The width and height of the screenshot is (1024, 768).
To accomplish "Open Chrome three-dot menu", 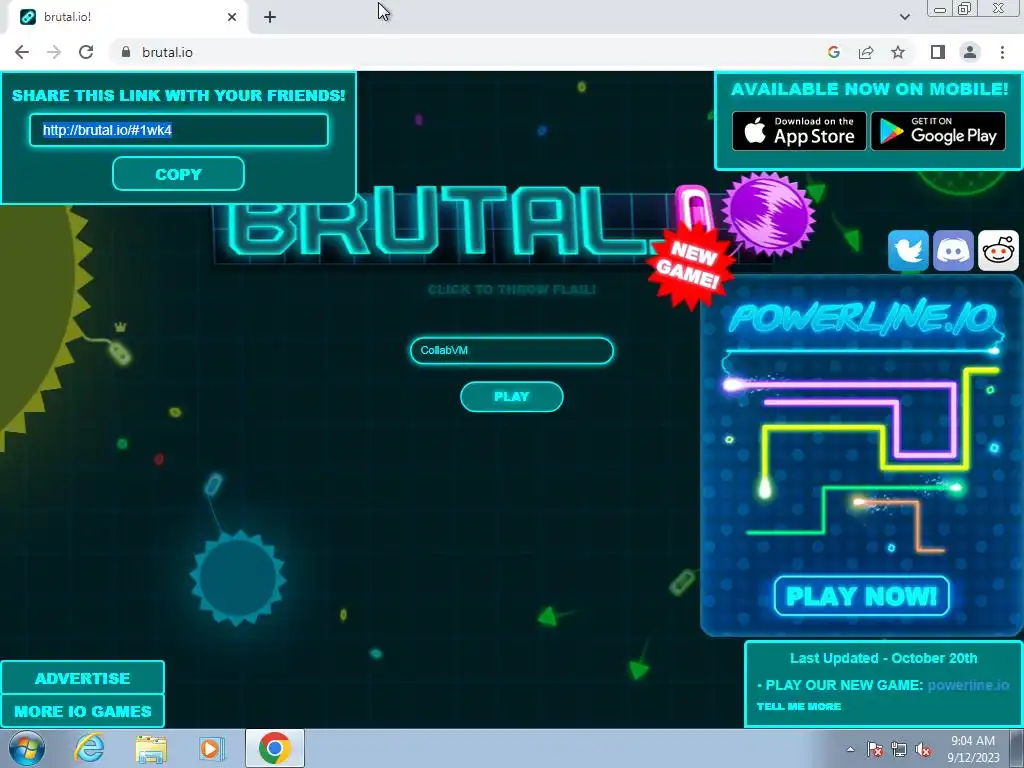I will coord(1002,52).
